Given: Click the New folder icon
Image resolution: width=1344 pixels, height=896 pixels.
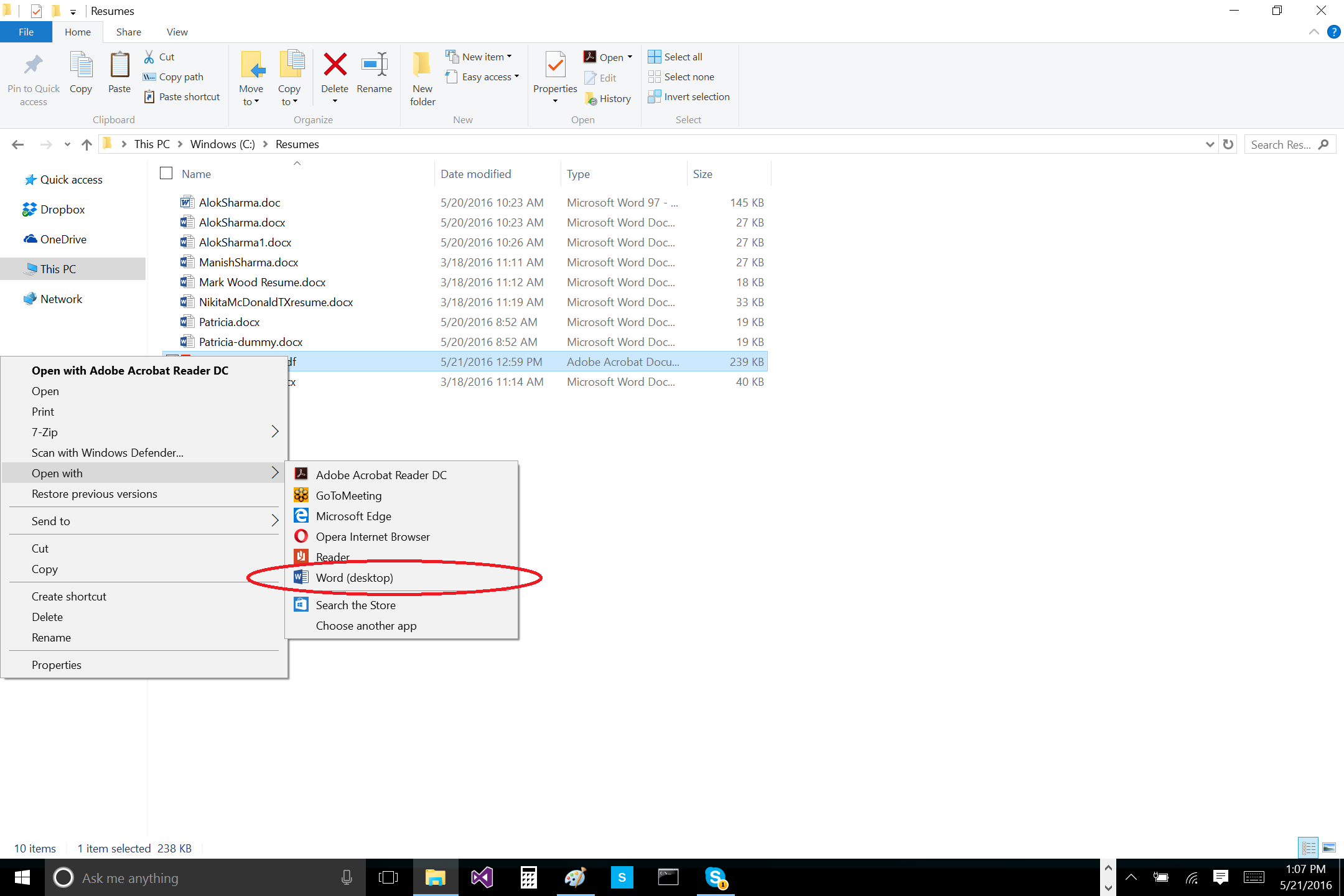Looking at the screenshot, I should pos(422,65).
